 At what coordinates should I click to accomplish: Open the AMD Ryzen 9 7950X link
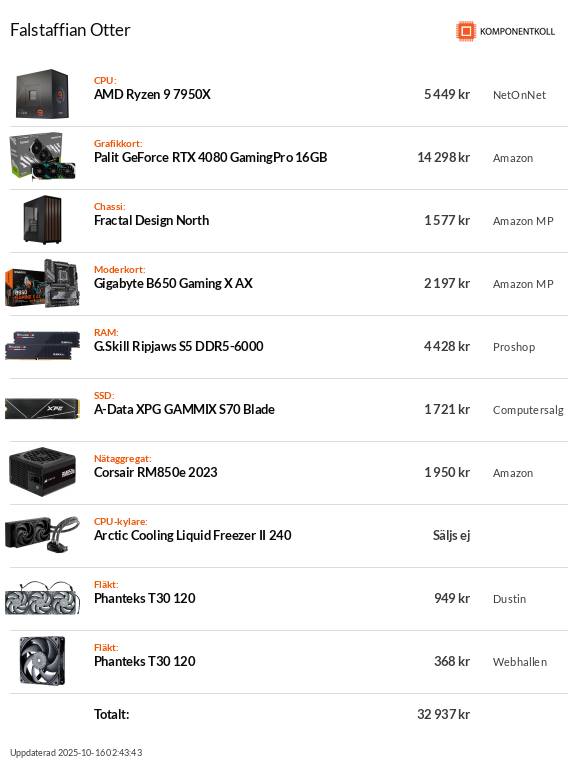[x=152, y=94]
